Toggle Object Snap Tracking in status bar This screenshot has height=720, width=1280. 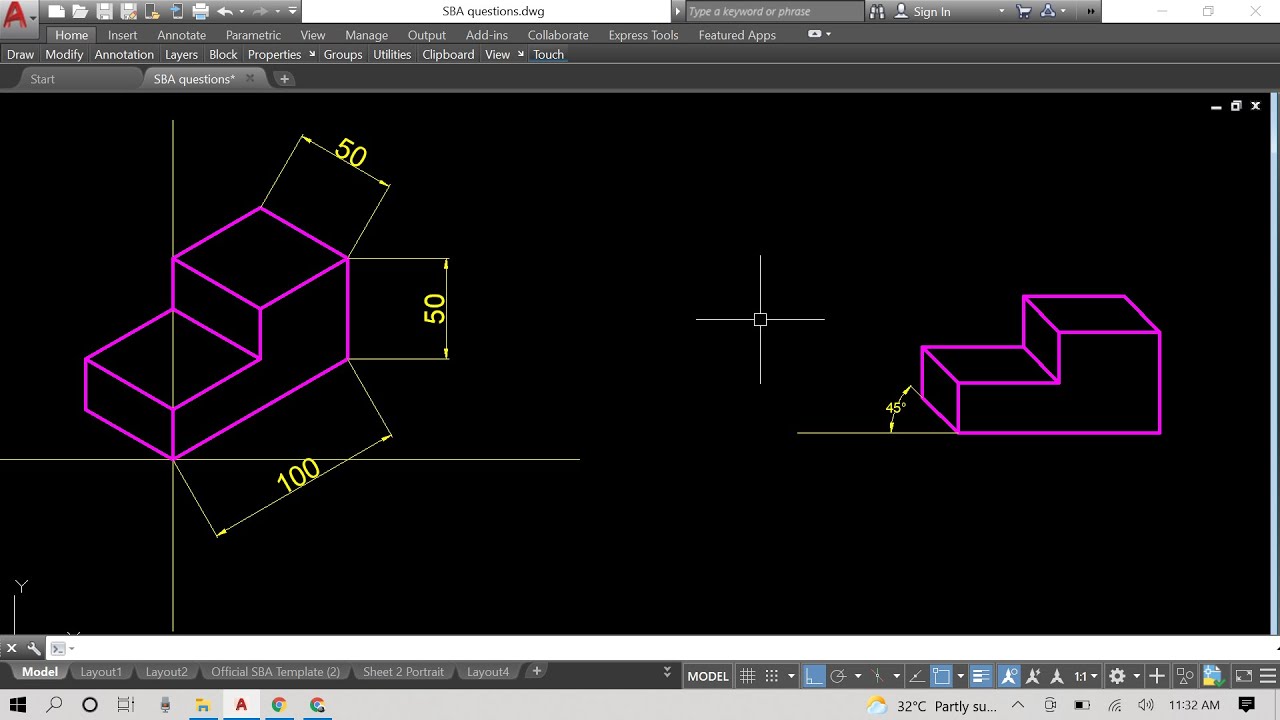click(x=917, y=676)
